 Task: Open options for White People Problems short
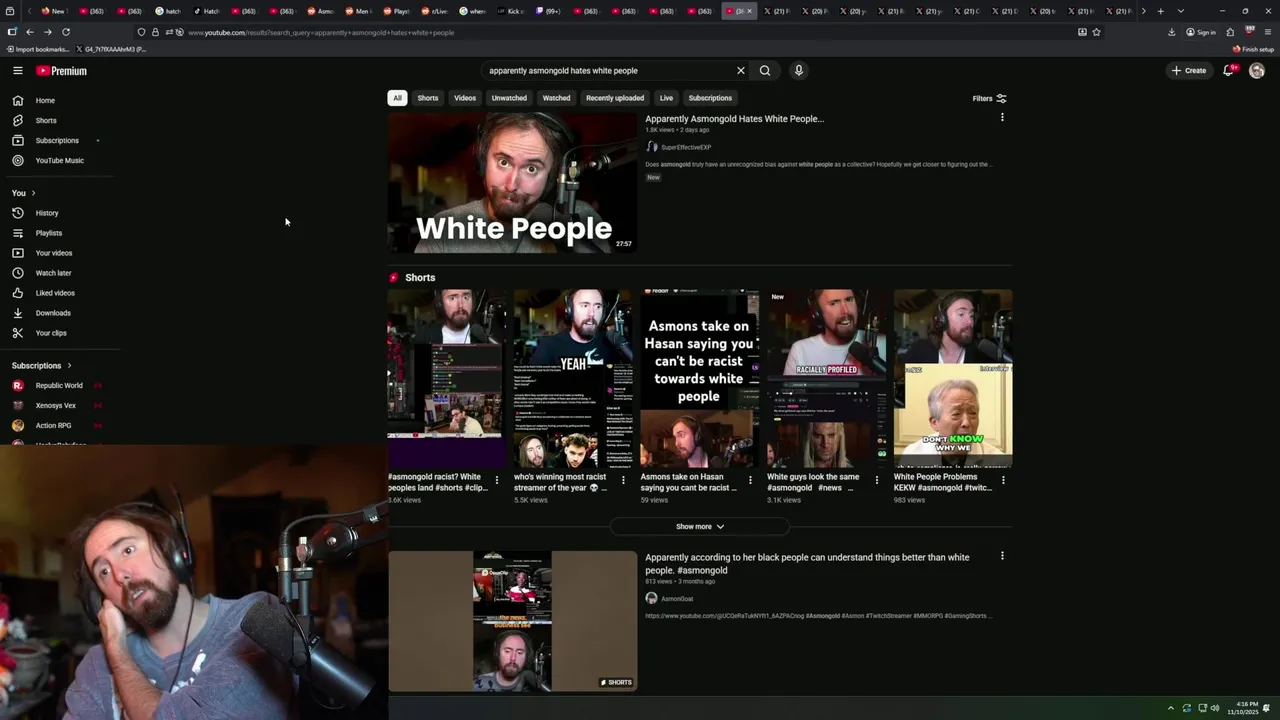[1003, 480]
